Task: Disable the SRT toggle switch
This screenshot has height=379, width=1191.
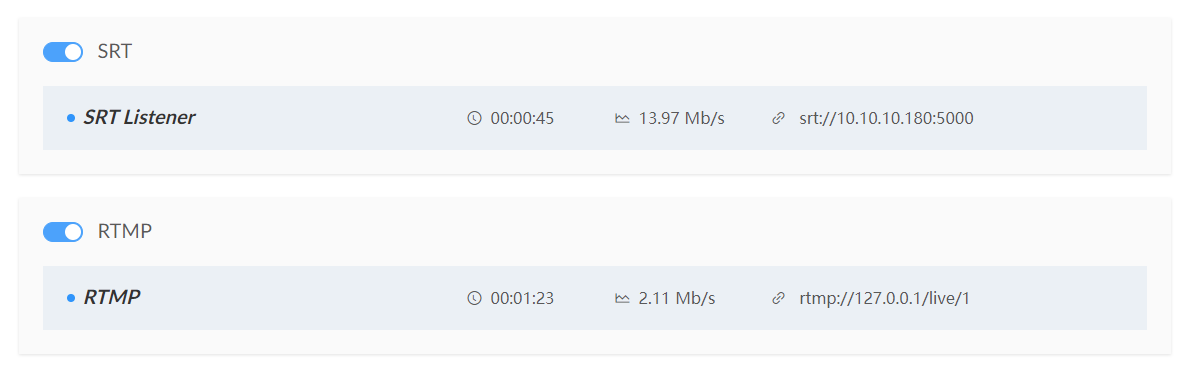Action: (x=62, y=52)
